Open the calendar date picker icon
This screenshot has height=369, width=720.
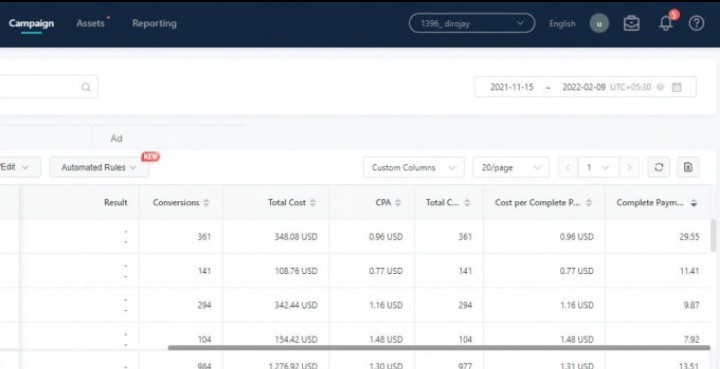click(676, 87)
